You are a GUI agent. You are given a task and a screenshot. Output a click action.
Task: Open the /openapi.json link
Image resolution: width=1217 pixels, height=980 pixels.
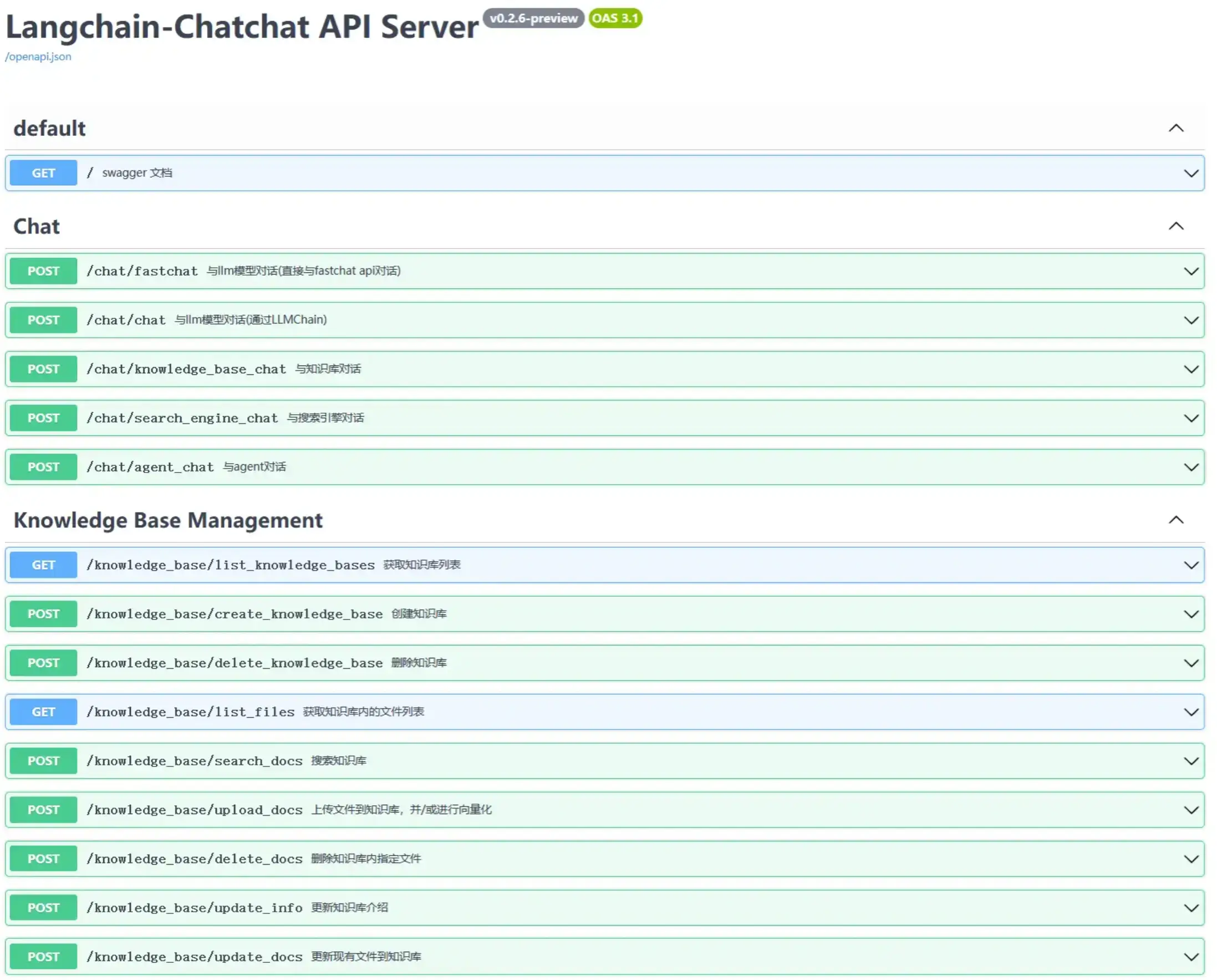tap(38, 57)
